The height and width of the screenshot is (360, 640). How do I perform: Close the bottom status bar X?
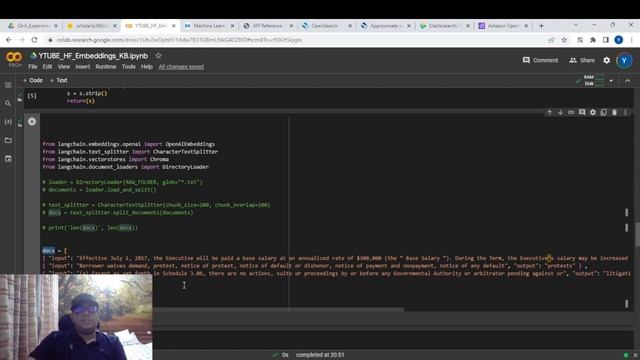click(x=635, y=356)
